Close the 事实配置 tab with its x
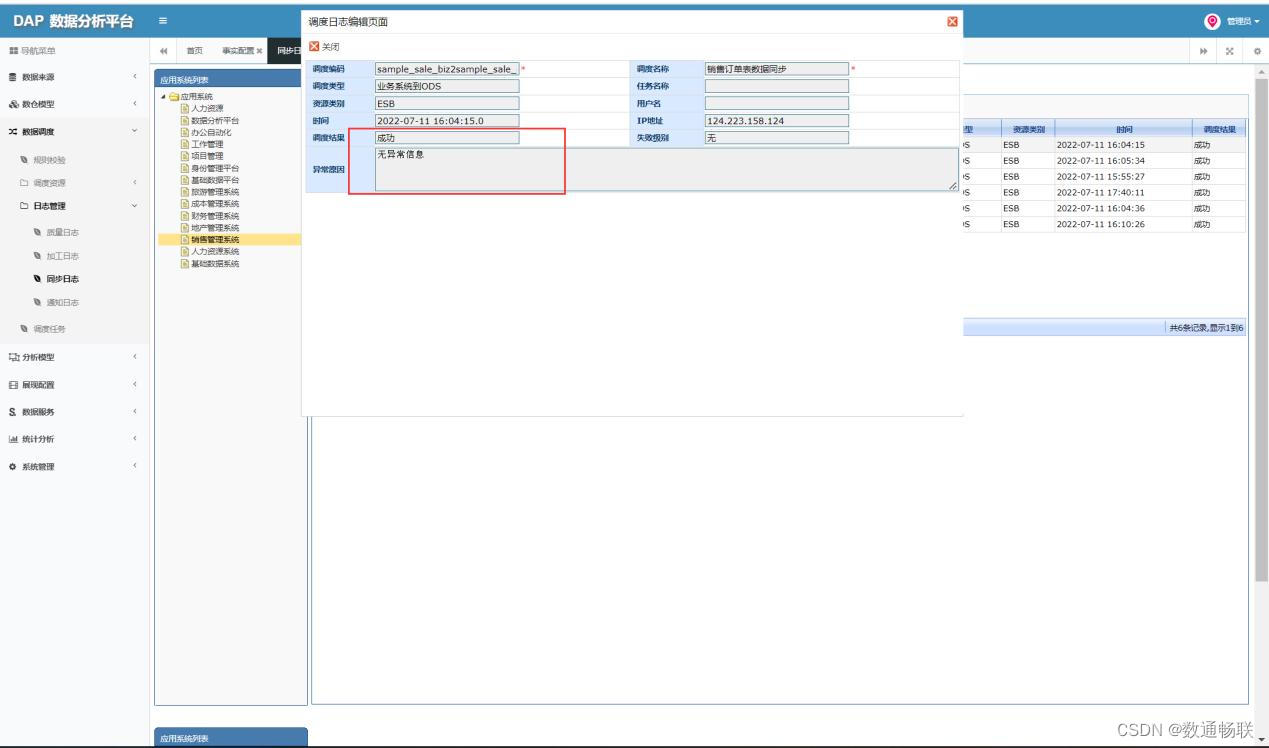Image resolution: width=1269 pixels, height=748 pixels. pyautogui.click(x=259, y=51)
